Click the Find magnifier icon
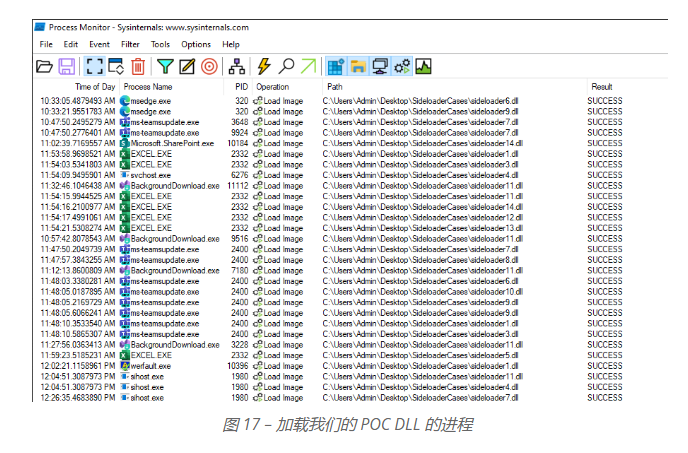 tap(287, 67)
